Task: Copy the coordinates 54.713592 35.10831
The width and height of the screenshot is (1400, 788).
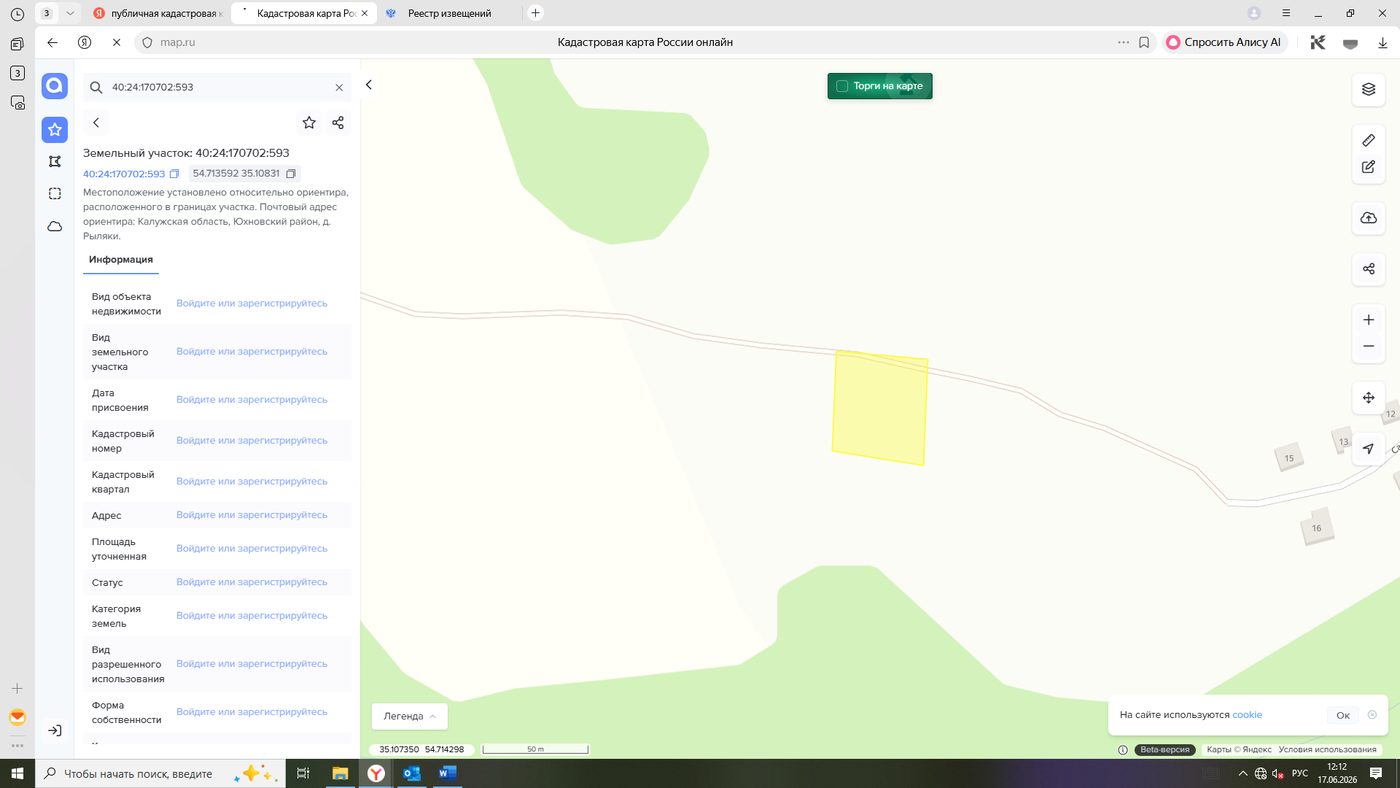Action: coord(291,173)
